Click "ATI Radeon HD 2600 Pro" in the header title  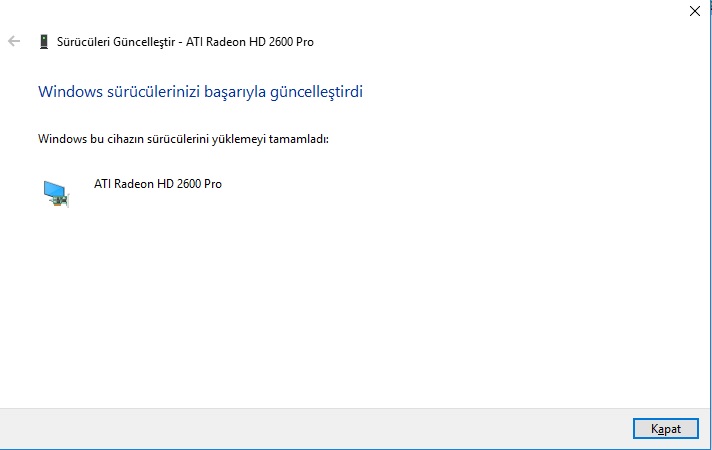[x=250, y=42]
